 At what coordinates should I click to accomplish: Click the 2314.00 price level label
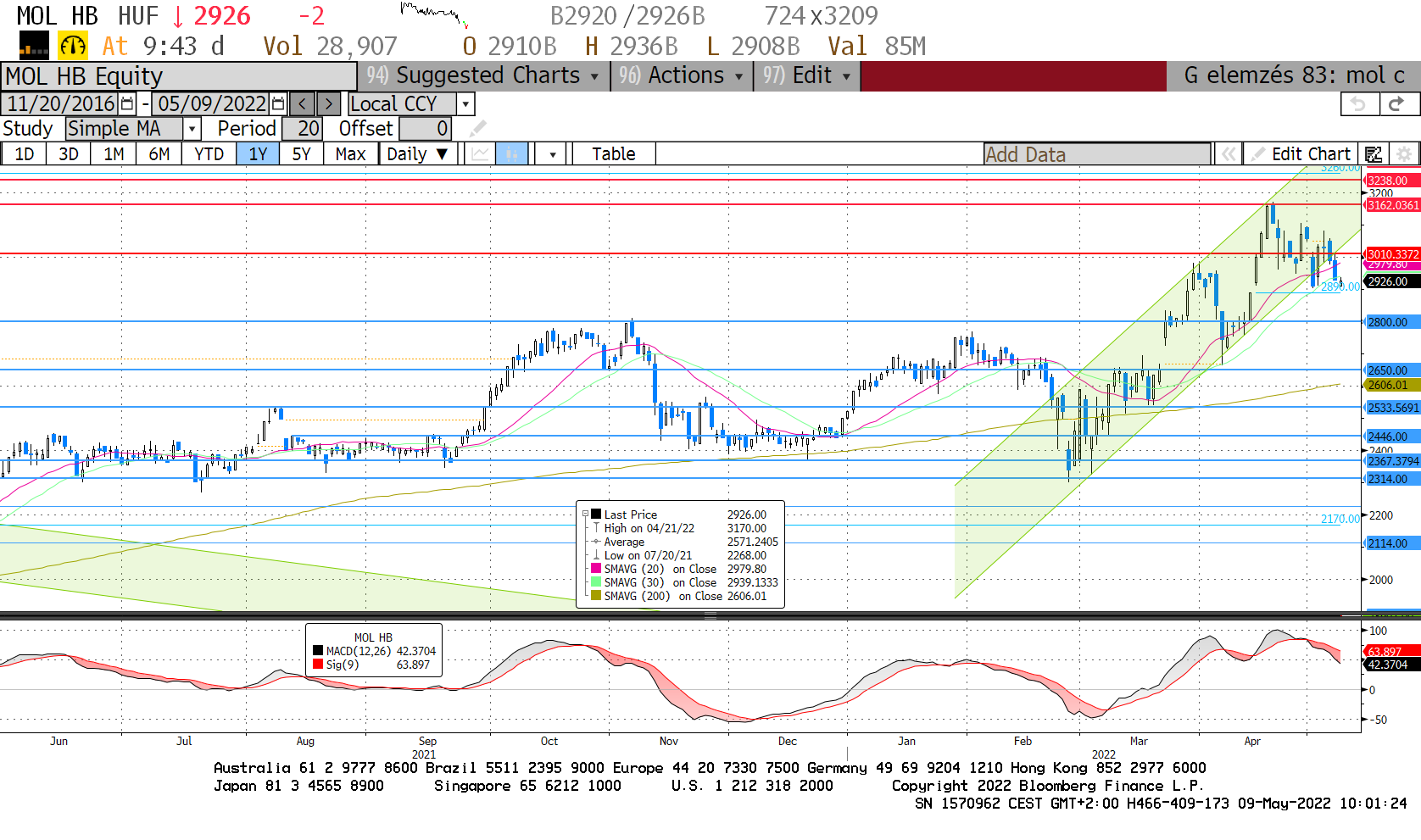[1391, 479]
